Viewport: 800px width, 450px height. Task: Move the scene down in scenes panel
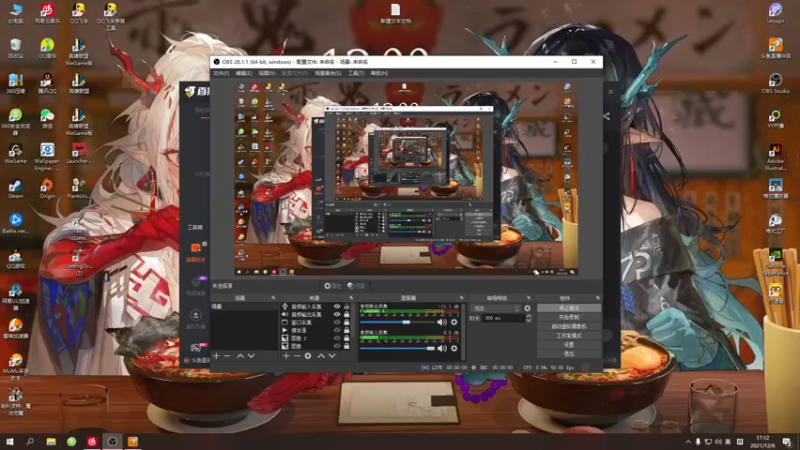point(251,356)
